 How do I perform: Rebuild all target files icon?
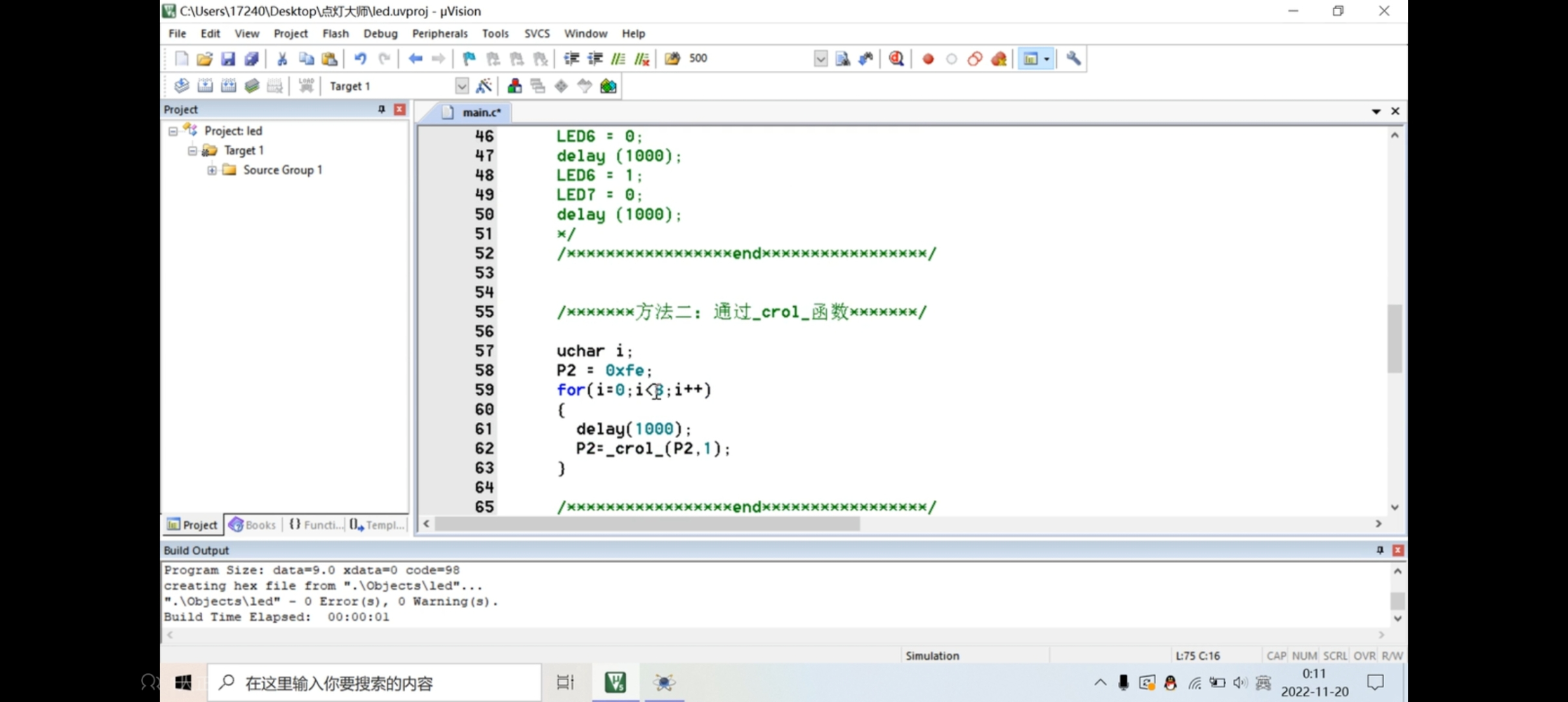tap(229, 86)
